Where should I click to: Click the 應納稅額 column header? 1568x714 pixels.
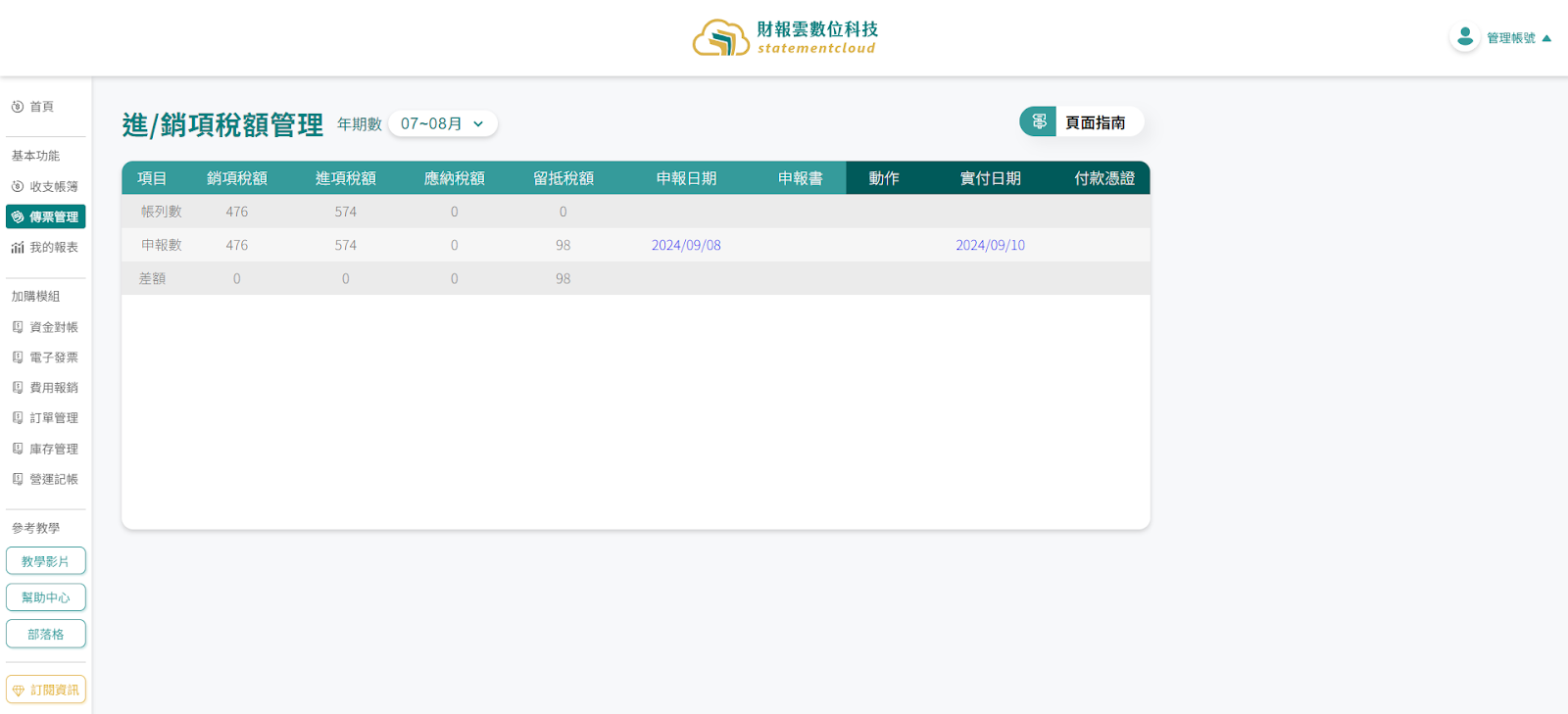click(455, 178)
